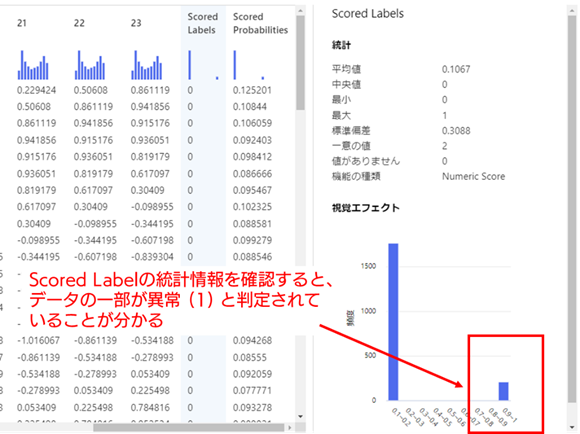The image size is (580, 434).
Task: Click horizontal scrollbar right arrow
Action: [290, 428]
